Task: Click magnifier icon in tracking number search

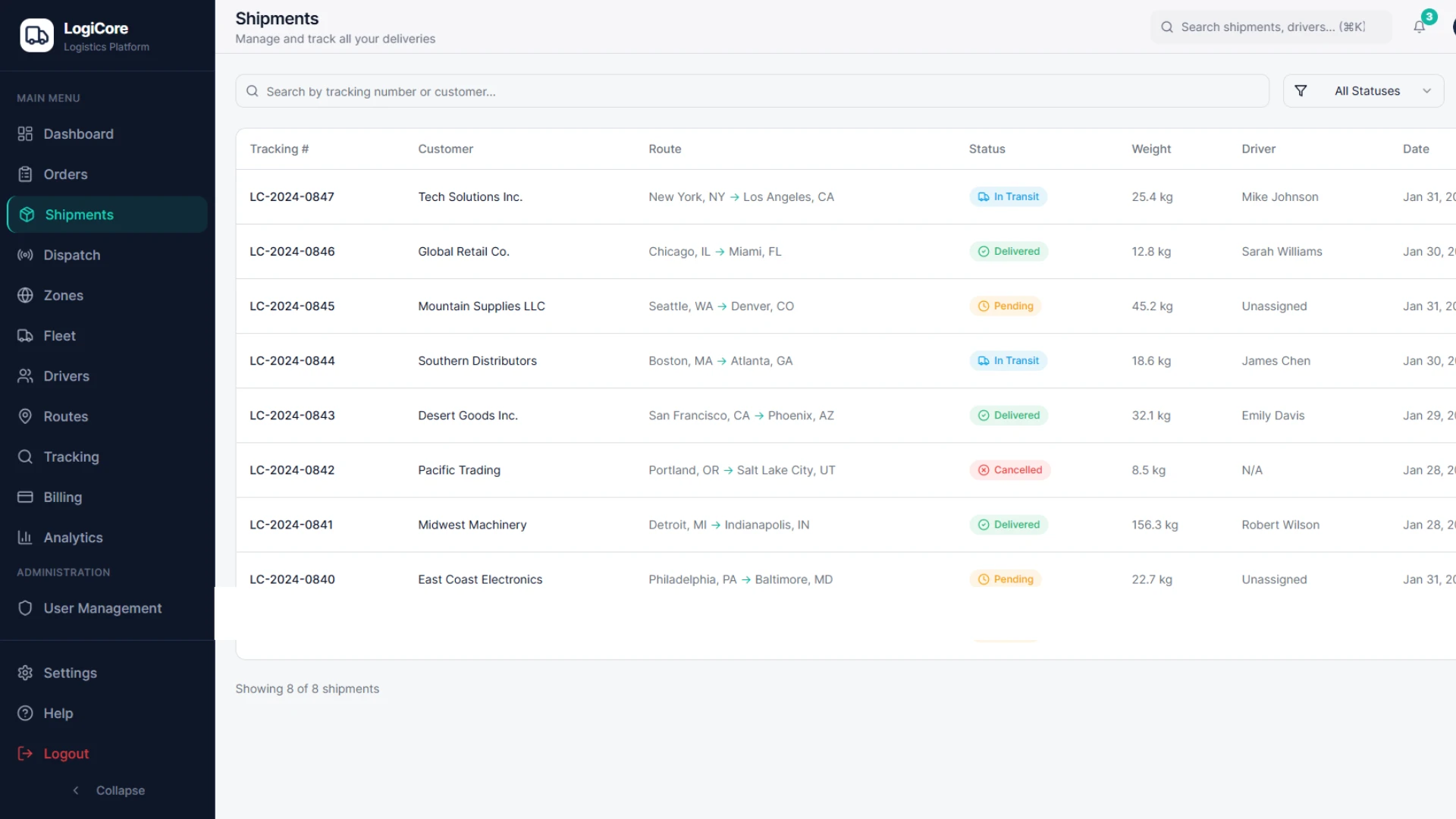Action: coord(253,91)
